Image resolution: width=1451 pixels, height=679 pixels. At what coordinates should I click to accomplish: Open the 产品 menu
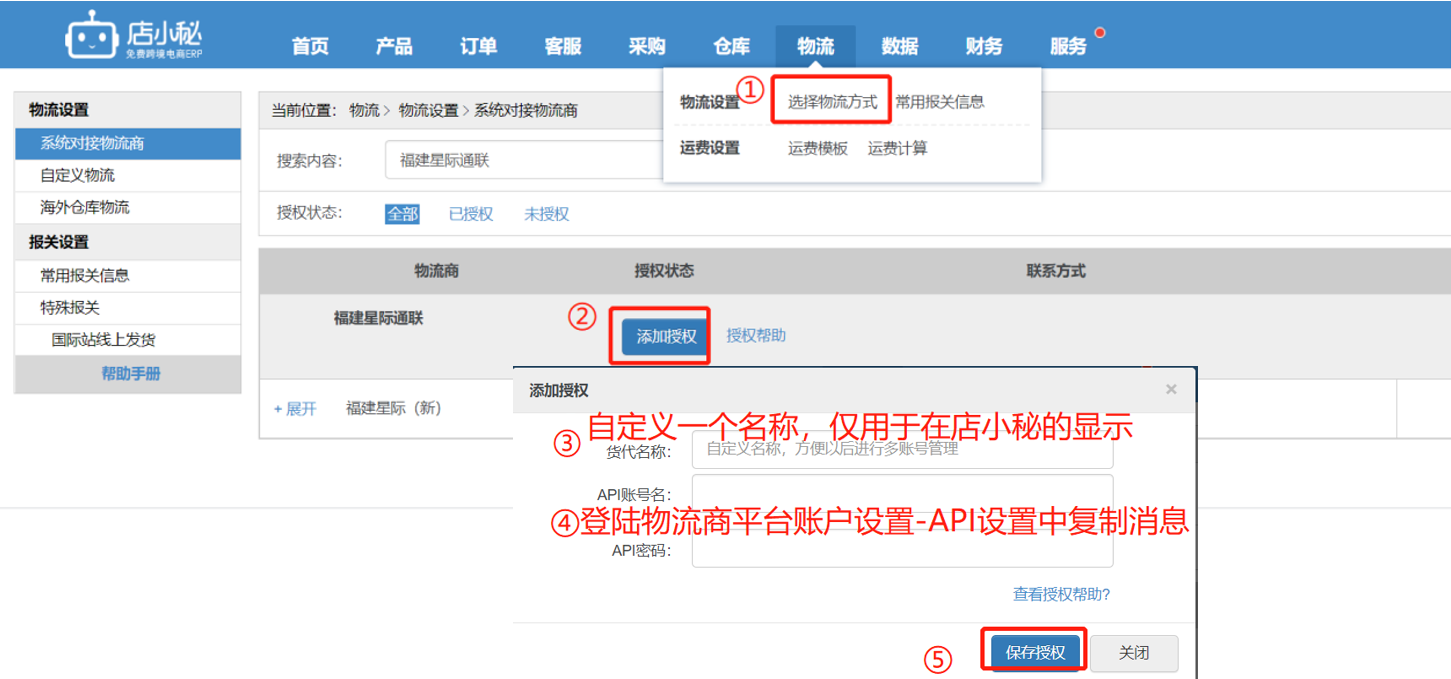(x=394, y=46)
